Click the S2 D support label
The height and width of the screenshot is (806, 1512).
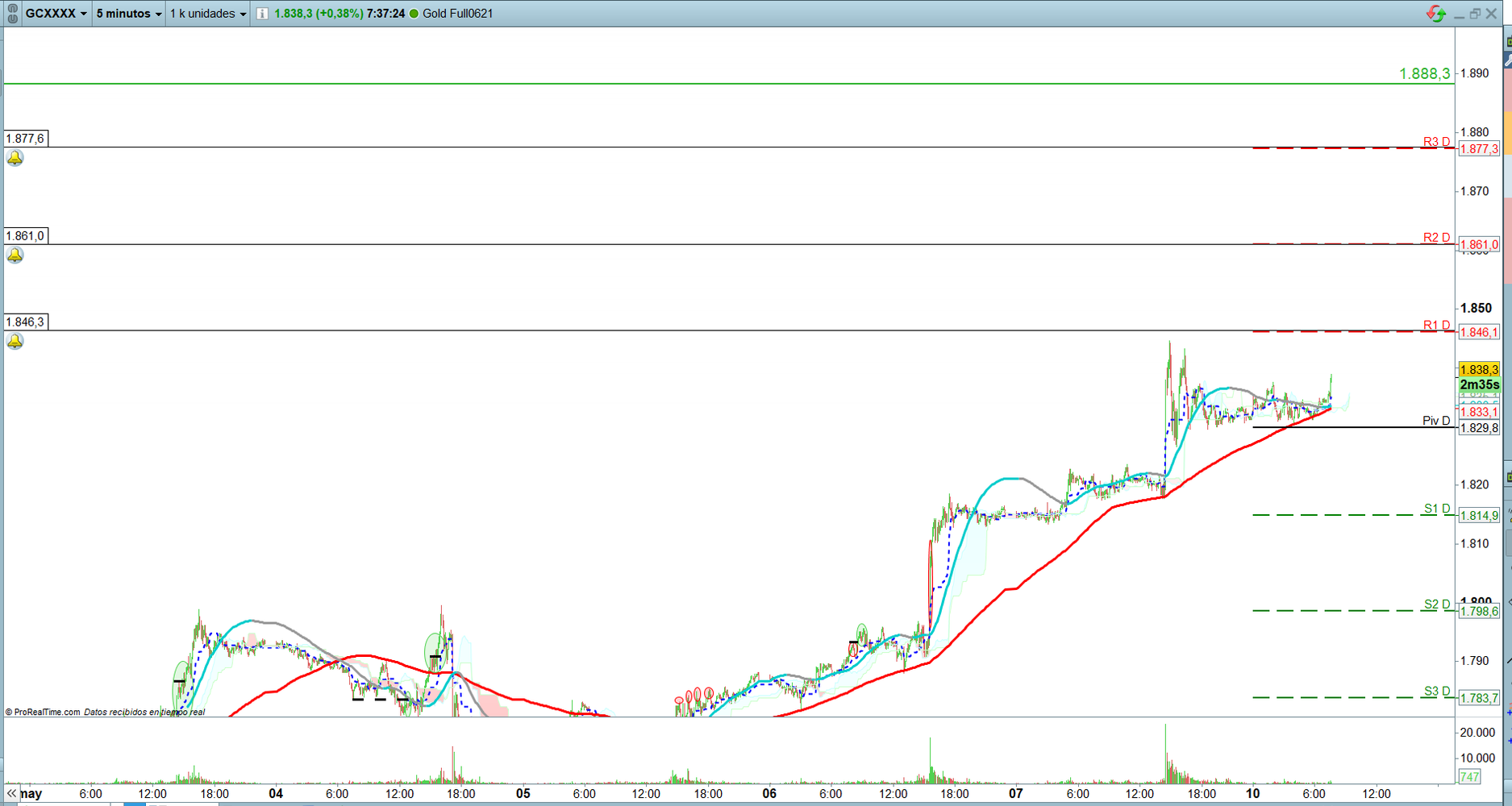coord(1437,604)
